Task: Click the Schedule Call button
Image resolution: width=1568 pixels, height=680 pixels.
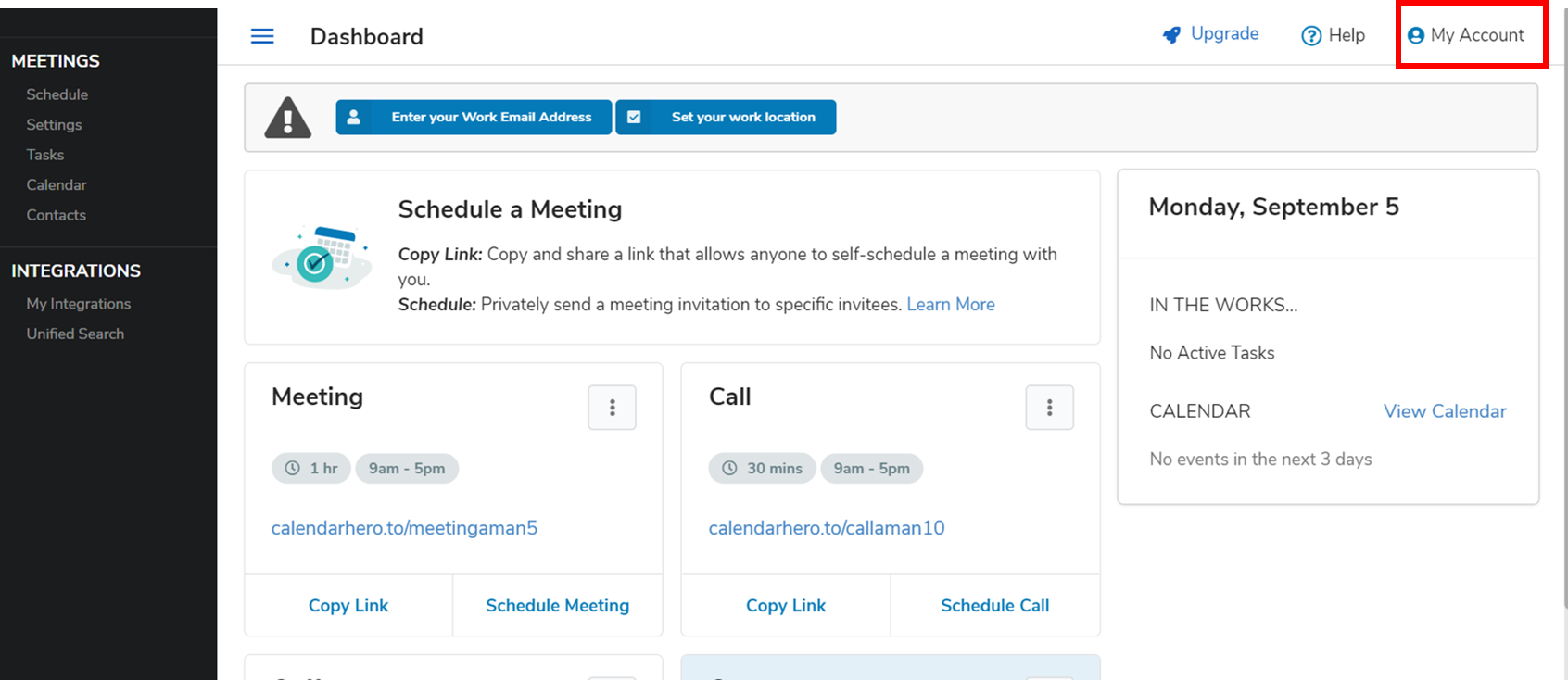Action: [994, 606]
